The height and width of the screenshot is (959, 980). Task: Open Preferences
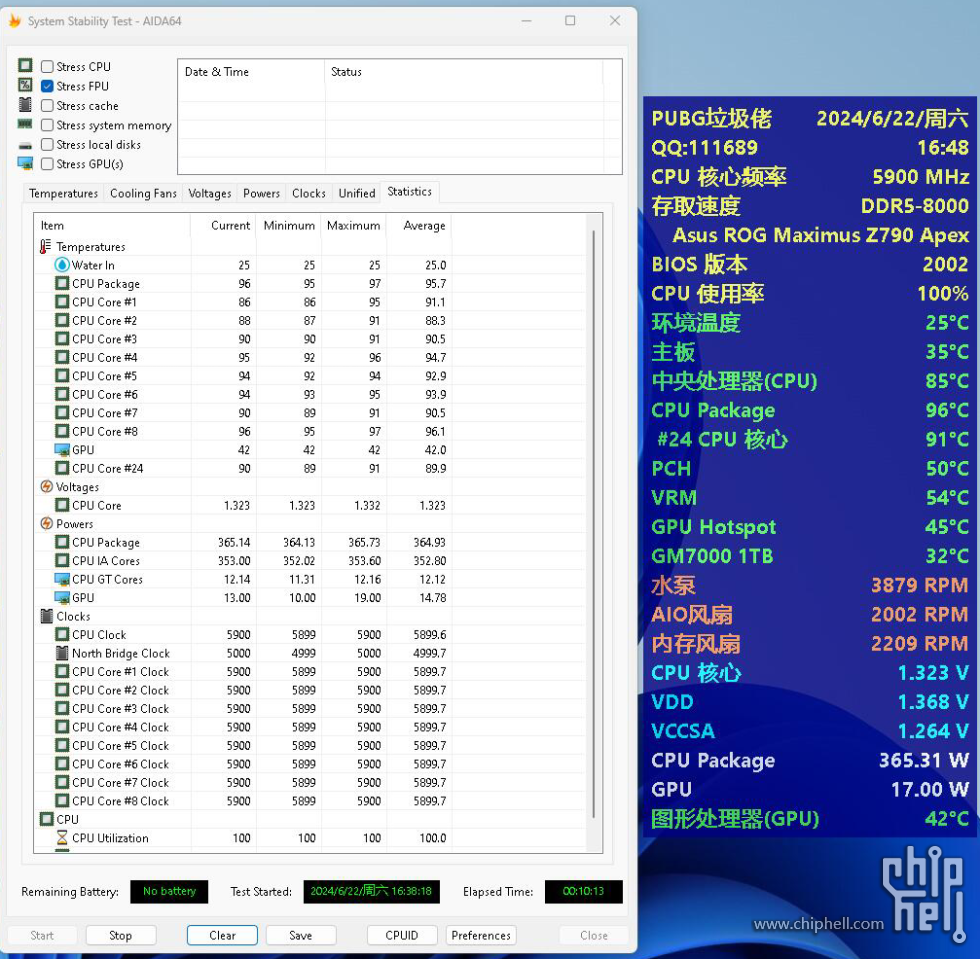click(x=481, y=935)
